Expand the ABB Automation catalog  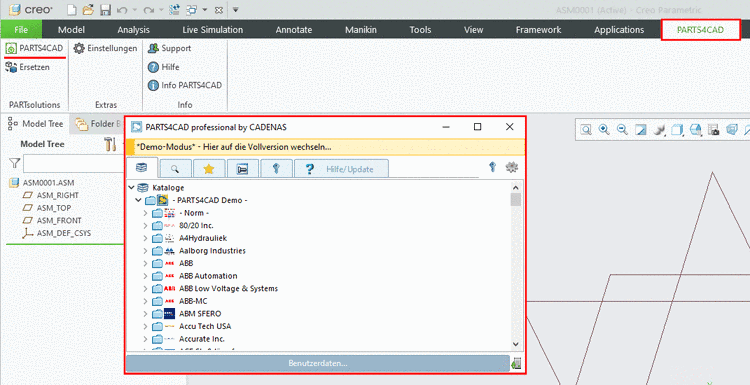pos(145,276)
